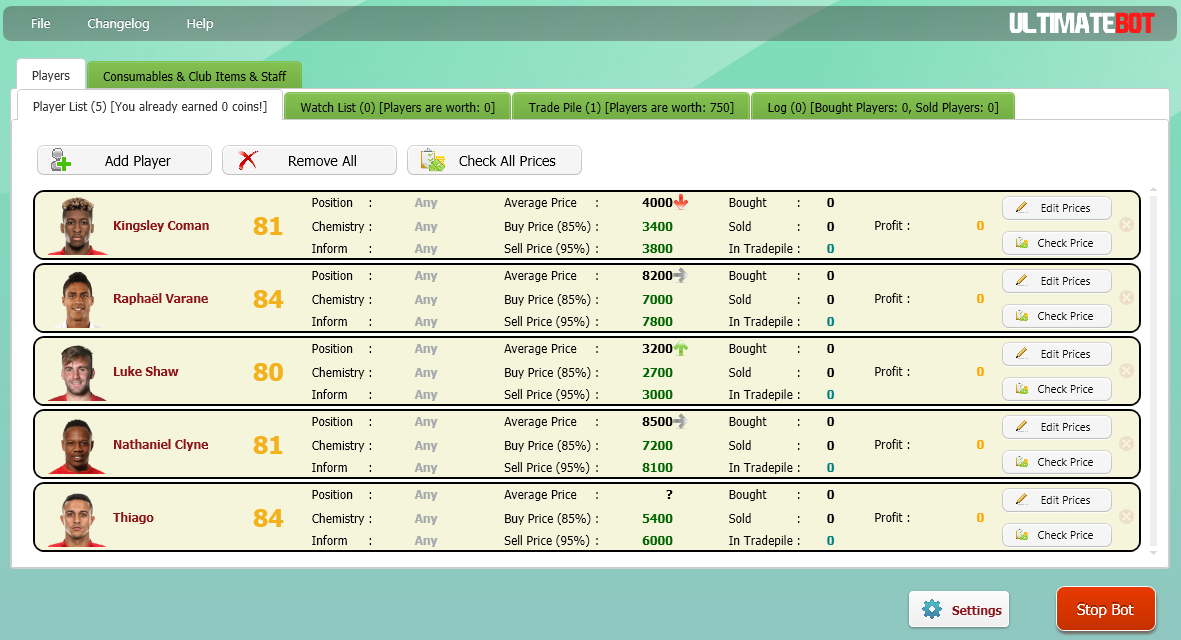Click the green up-arrow price trend for Shaw
The width and height of the screenshot is (1181, 640).
point(681,348)
